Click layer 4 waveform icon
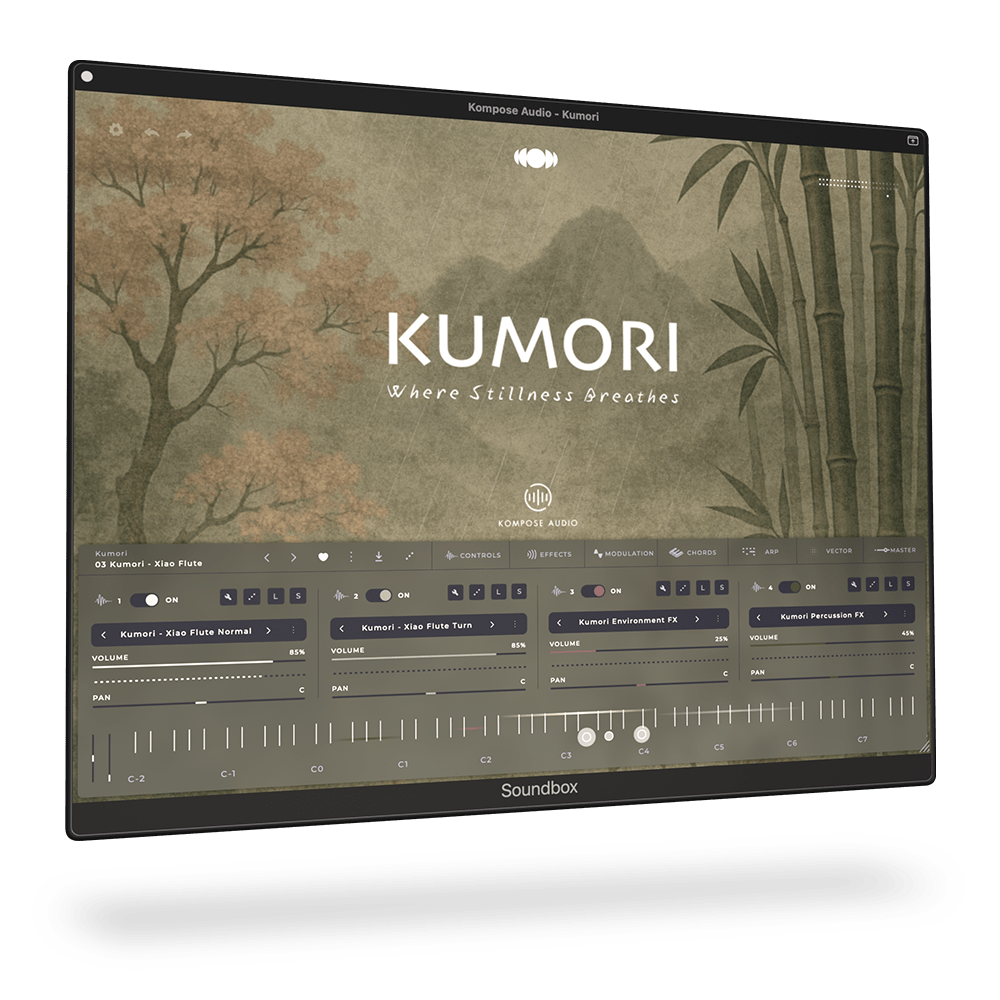This screenshot has width=1000, height=1000. (x=757, y=587)
